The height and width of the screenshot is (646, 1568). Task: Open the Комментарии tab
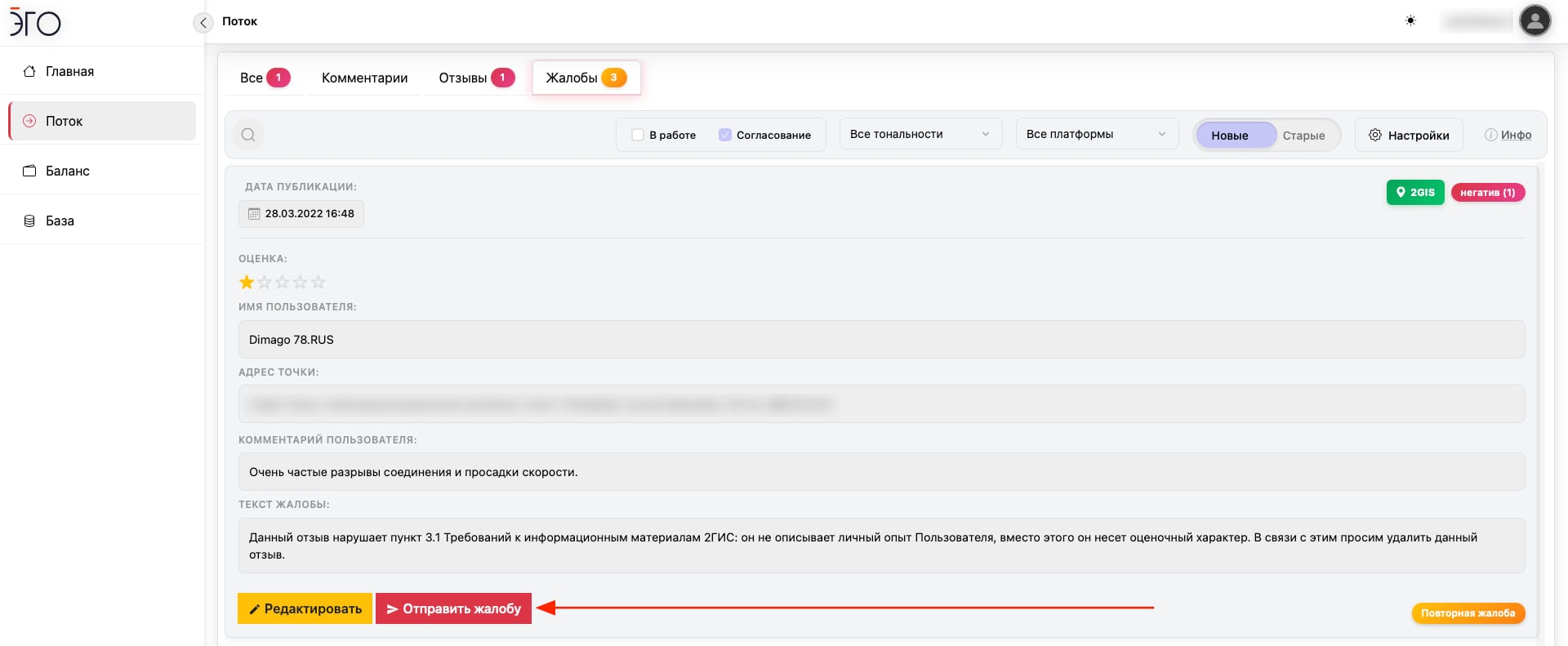pyautogui.click(x=364, y=78)
